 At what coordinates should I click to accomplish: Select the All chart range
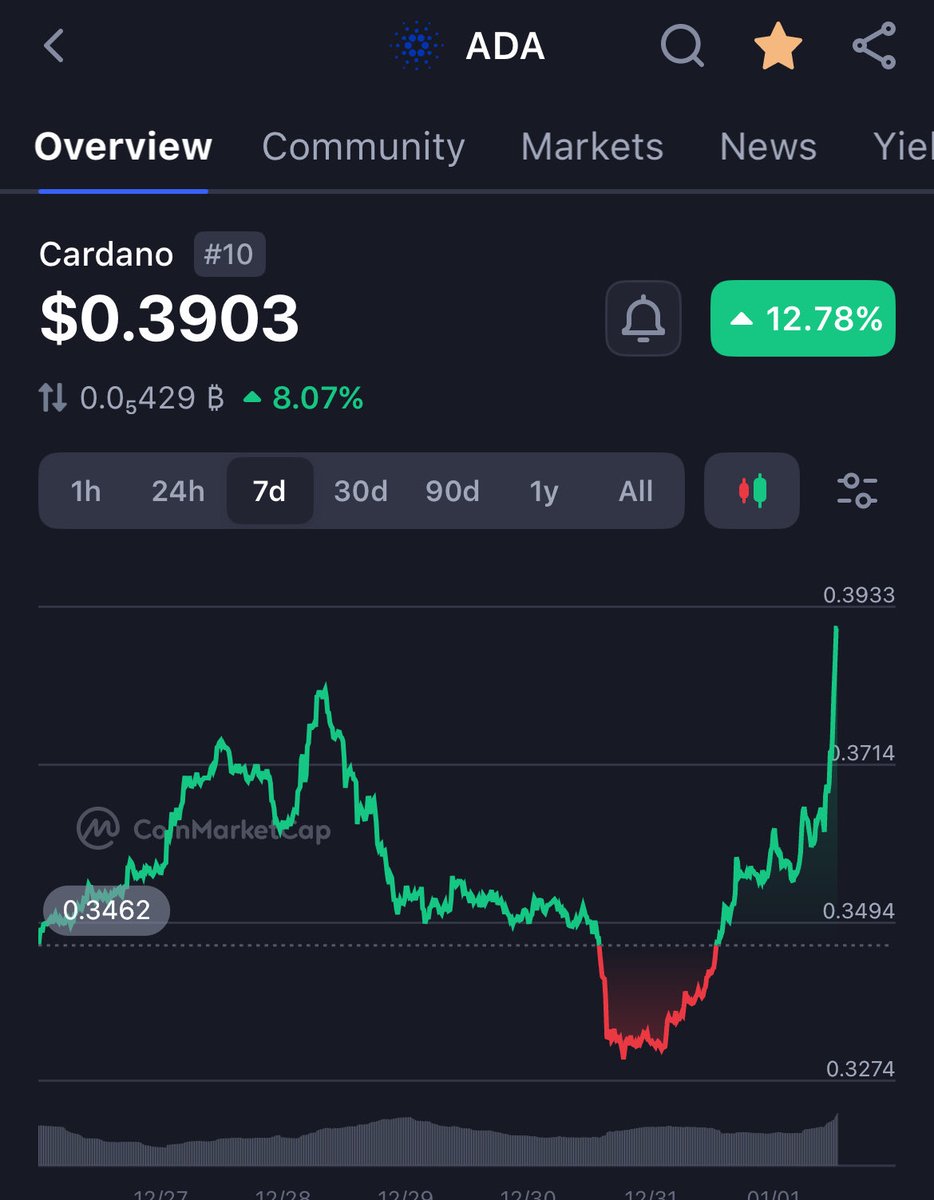(x=636, y=491)
